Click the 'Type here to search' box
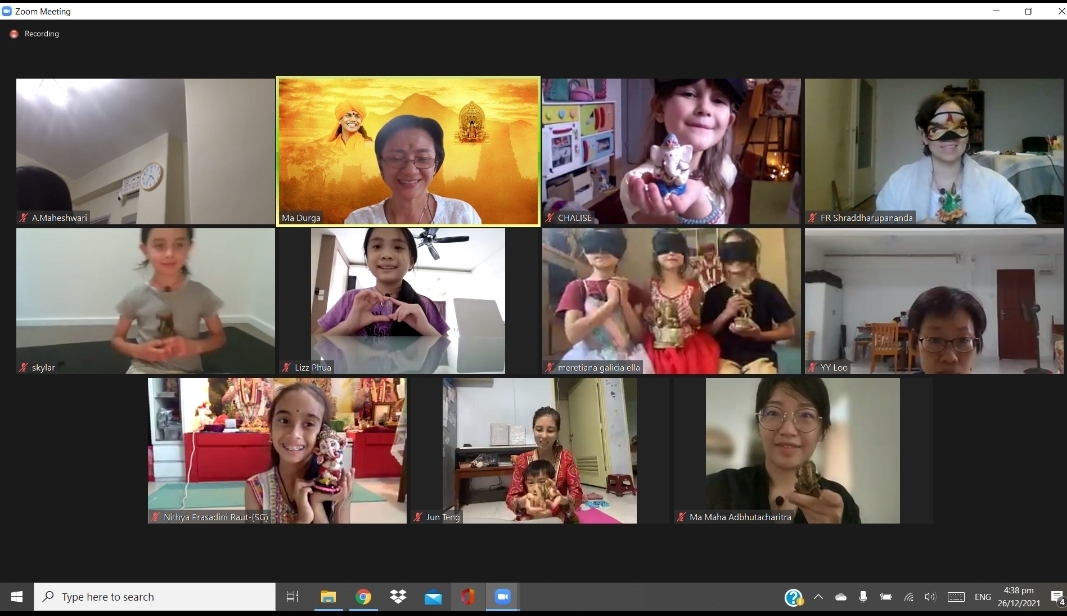Screen dimensions: 1067x616 click(x=155, y=597)
